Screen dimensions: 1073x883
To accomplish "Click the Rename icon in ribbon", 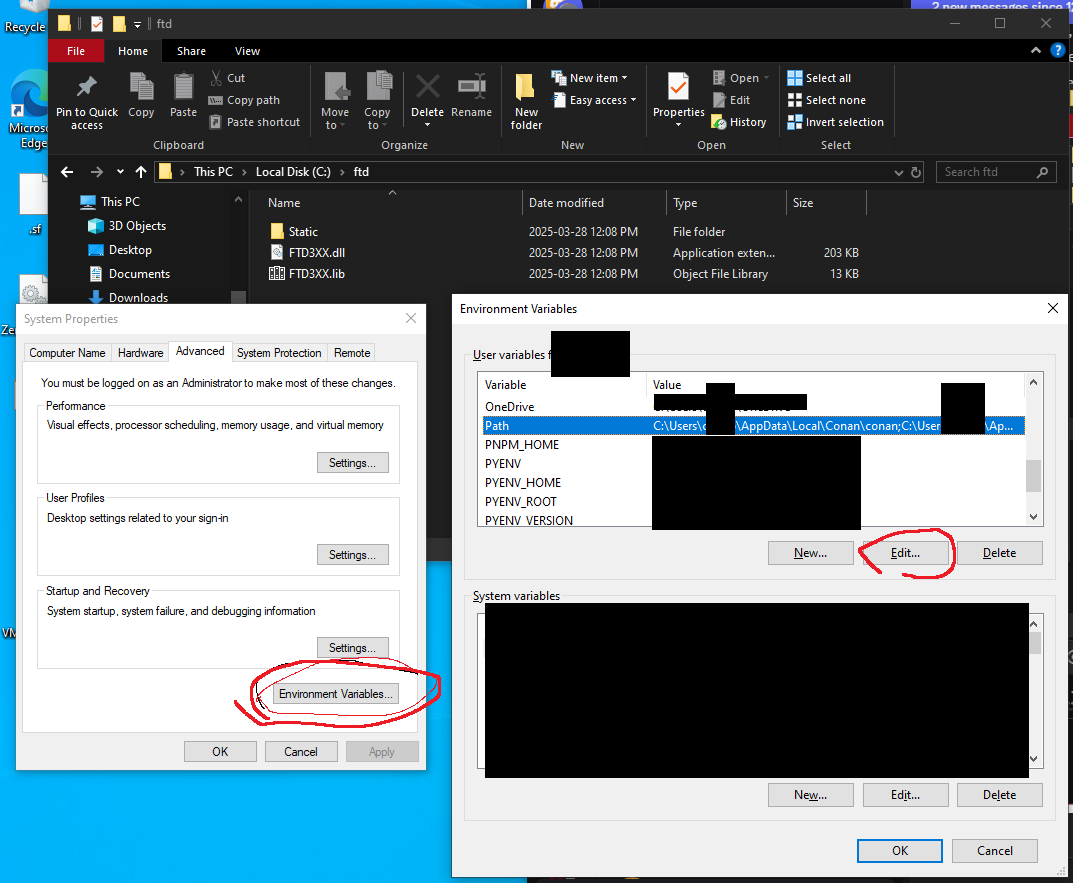I will coord(471,88).
